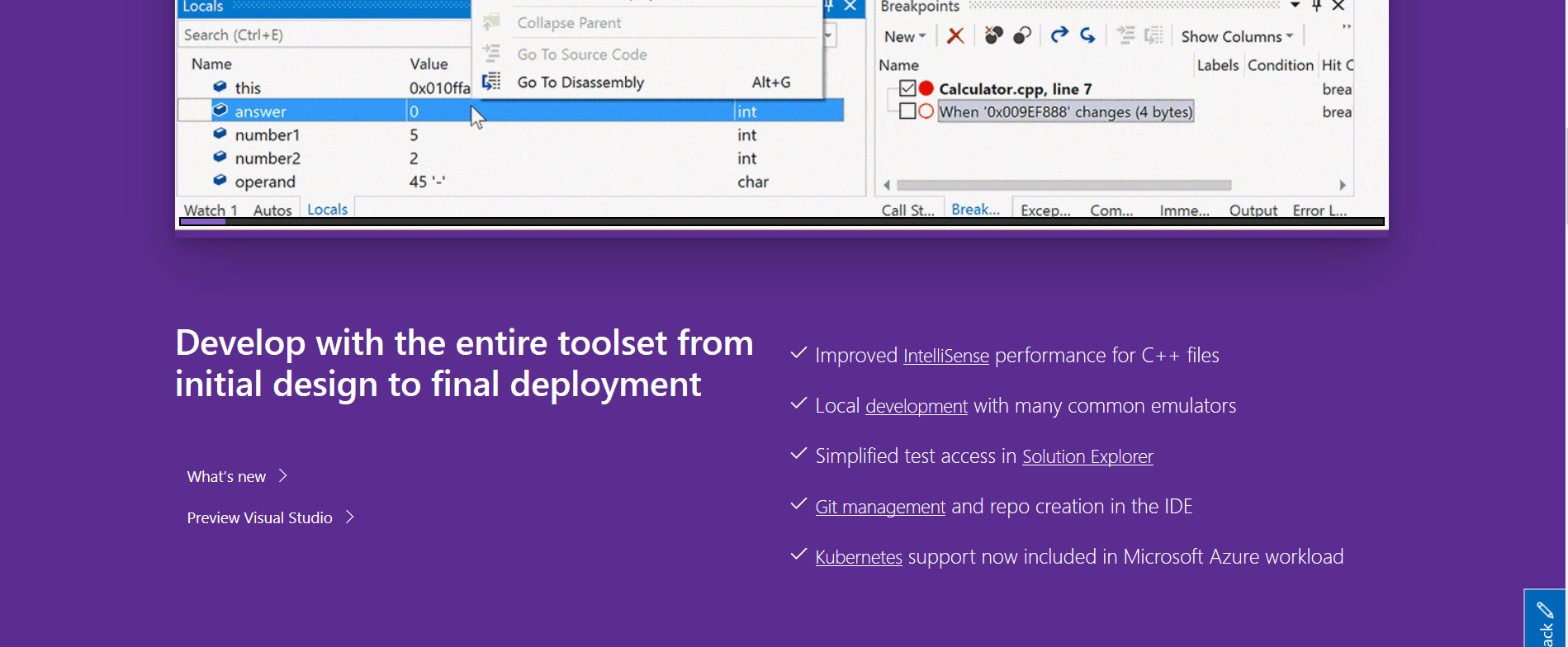1568x647 pixels.
Task: Click the export breakpoints blue arrow icon
Action: (1059, 35)
